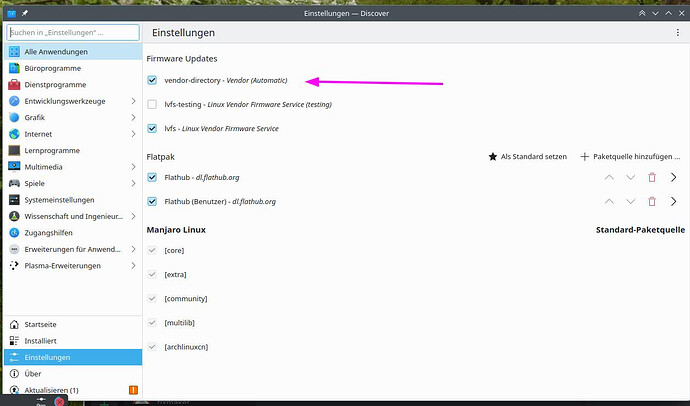Click the Erweiterungen für Anwend icon
The image size is (690, 406).
pos(14,249)
